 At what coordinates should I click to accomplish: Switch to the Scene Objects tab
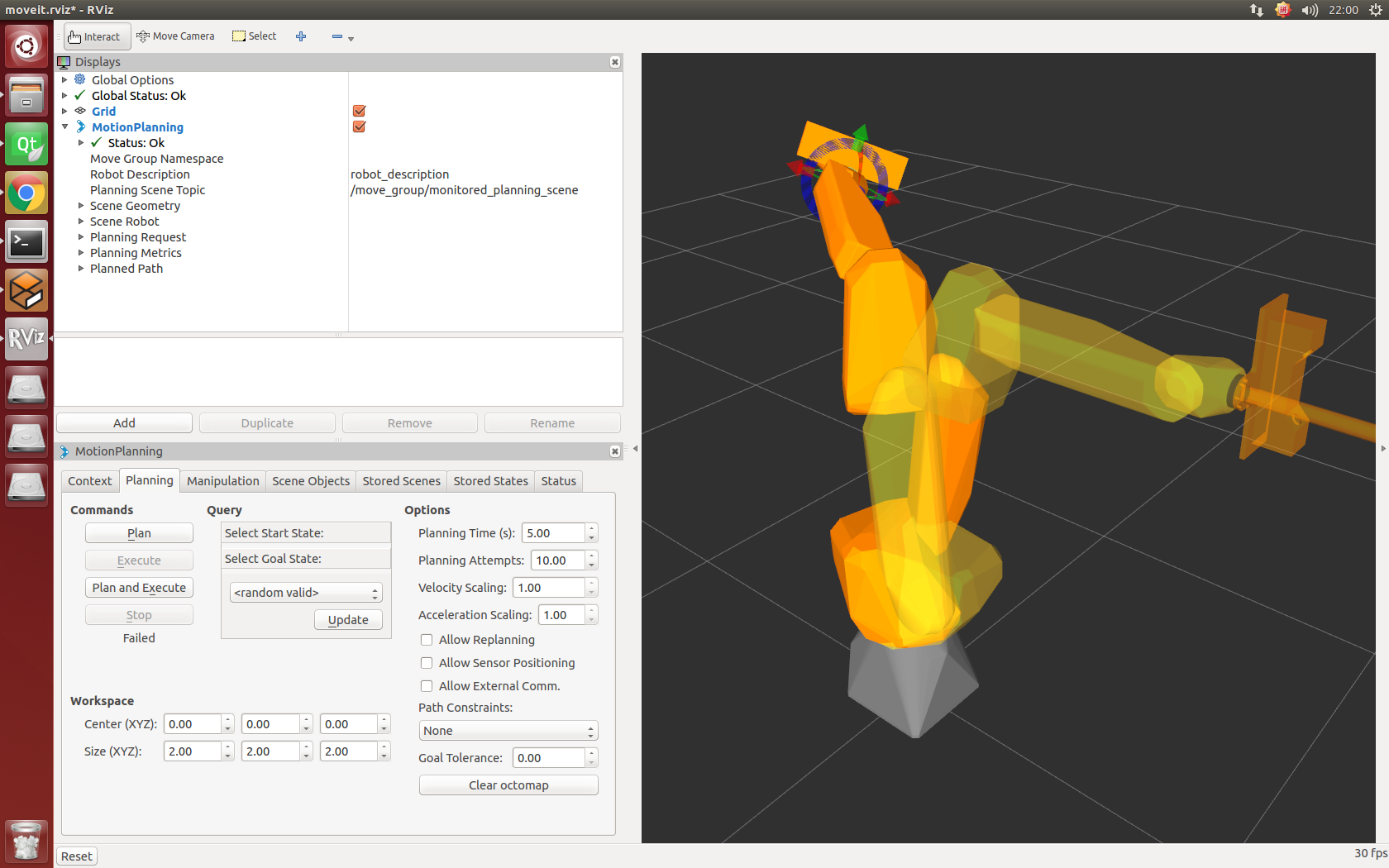pos(311,481)
